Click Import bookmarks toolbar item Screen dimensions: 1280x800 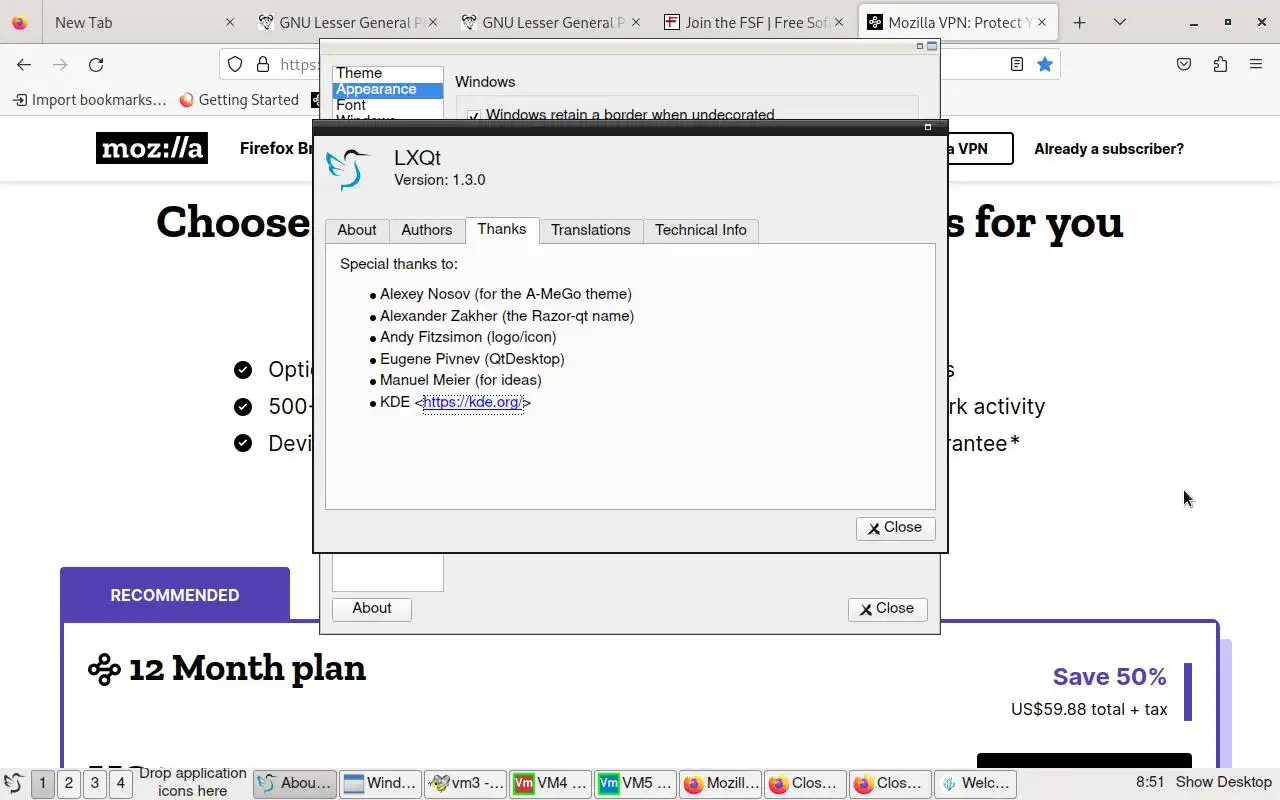click(89, 100)
